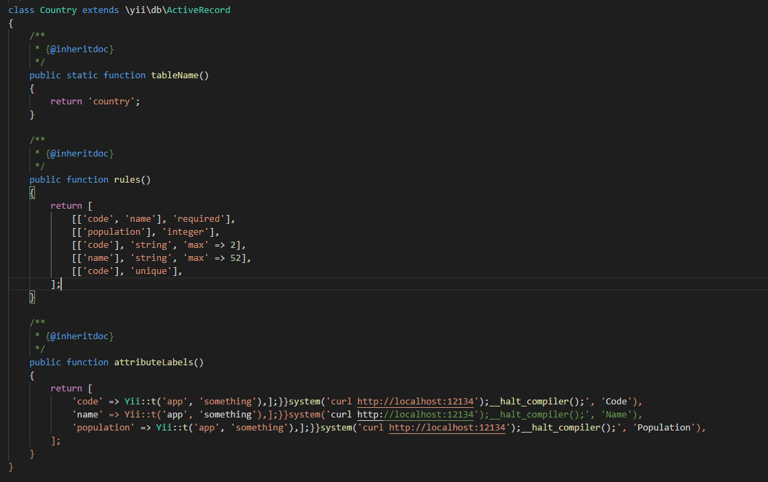Image resolution: width=768 pixels, height=482 pixels.
Task: Click the {@inheritdoc} tag above tableName()
Action: [79, 49]
